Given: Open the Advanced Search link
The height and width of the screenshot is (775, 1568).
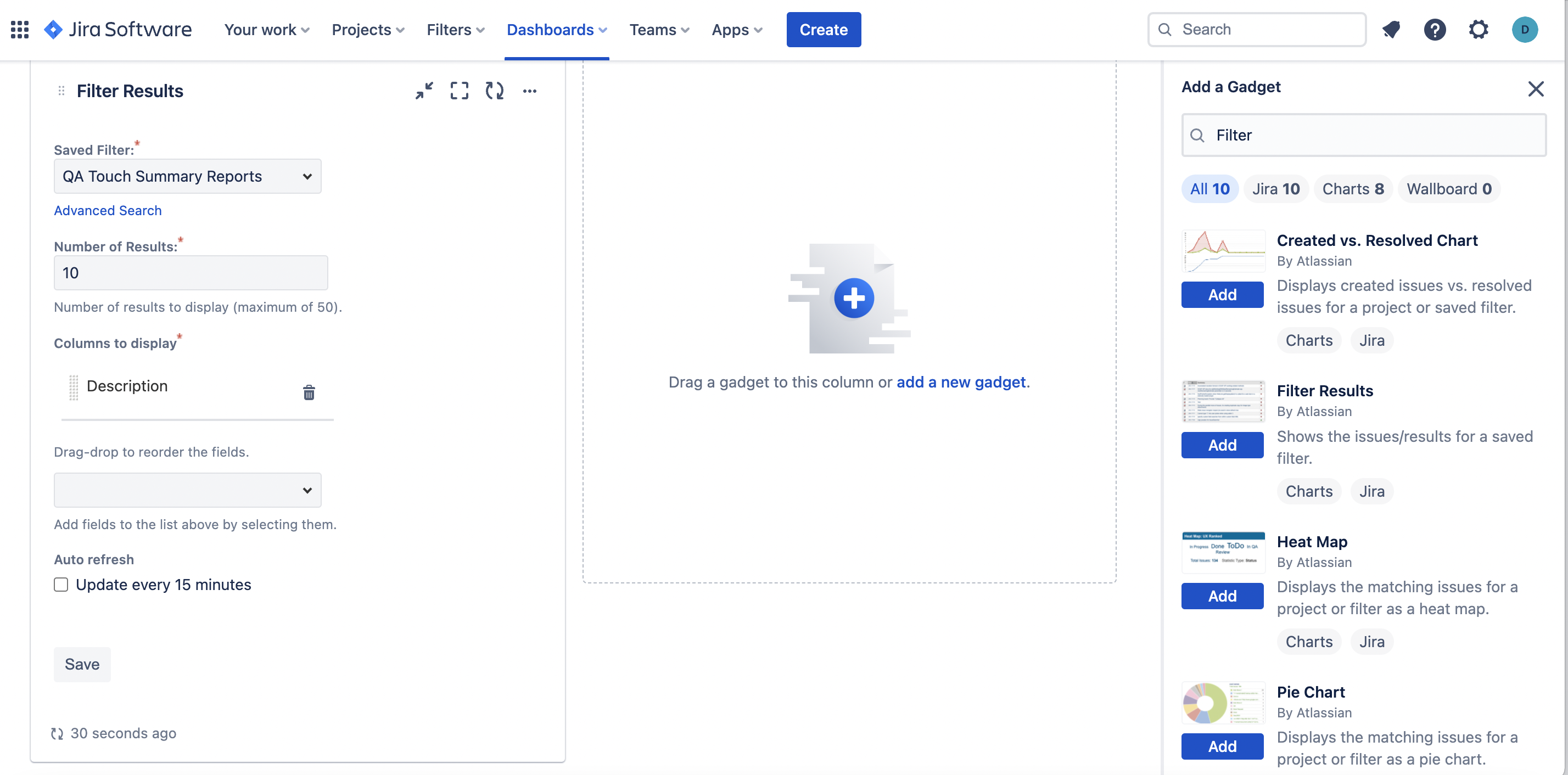Looking at the screenshot, I should 108,210.
